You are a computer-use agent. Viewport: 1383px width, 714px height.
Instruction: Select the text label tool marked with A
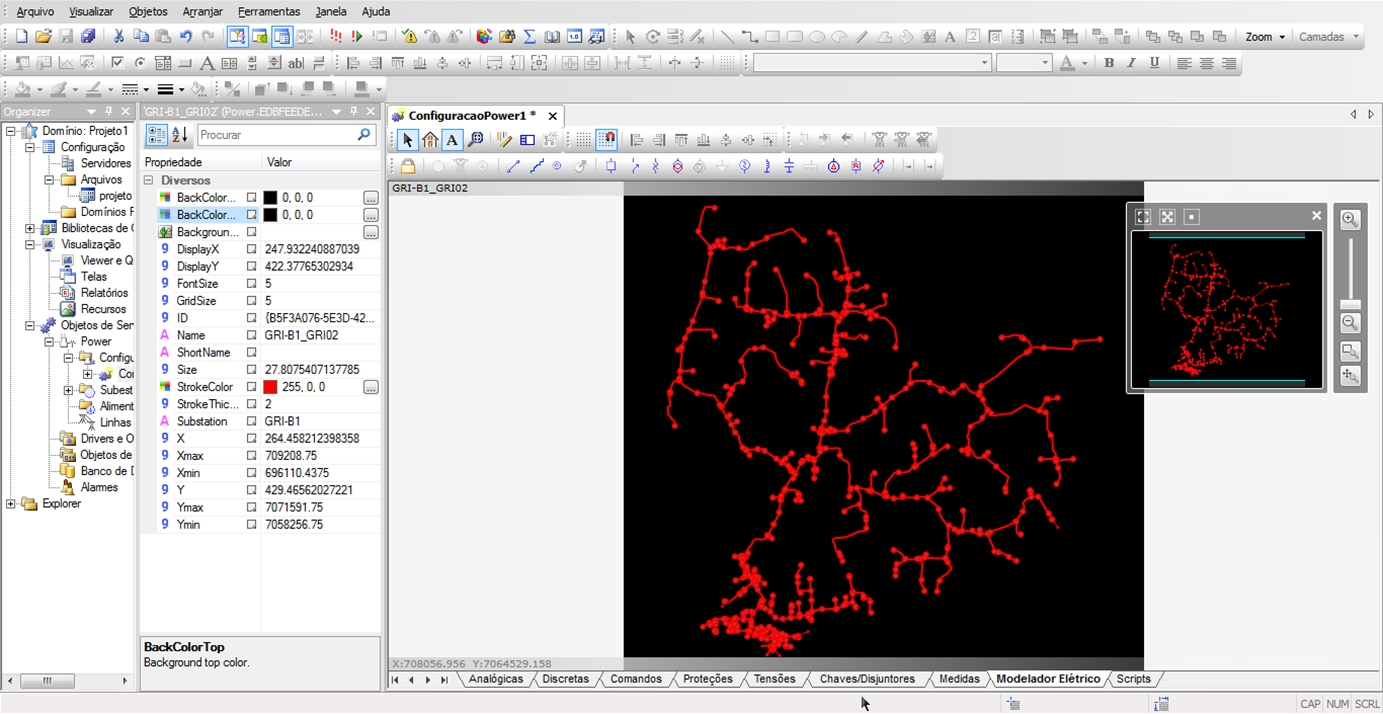[452, 140]
